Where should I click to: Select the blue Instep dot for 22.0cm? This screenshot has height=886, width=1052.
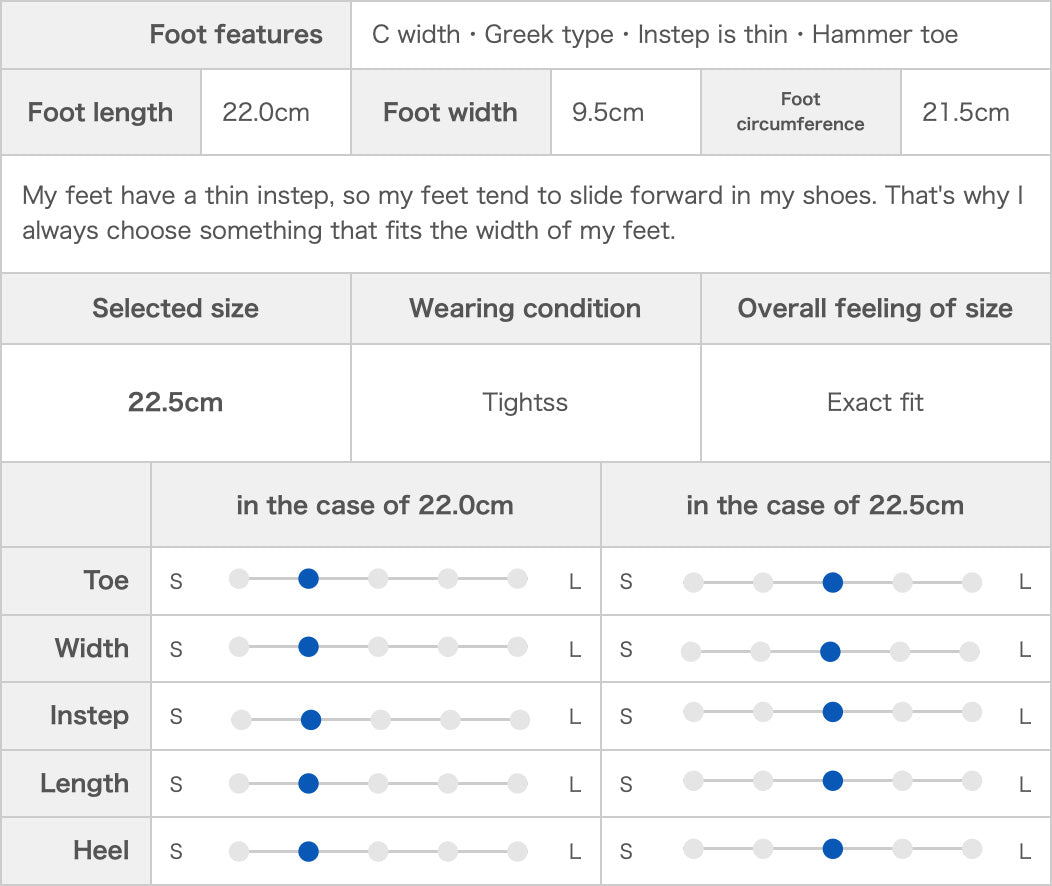(311, 720)
